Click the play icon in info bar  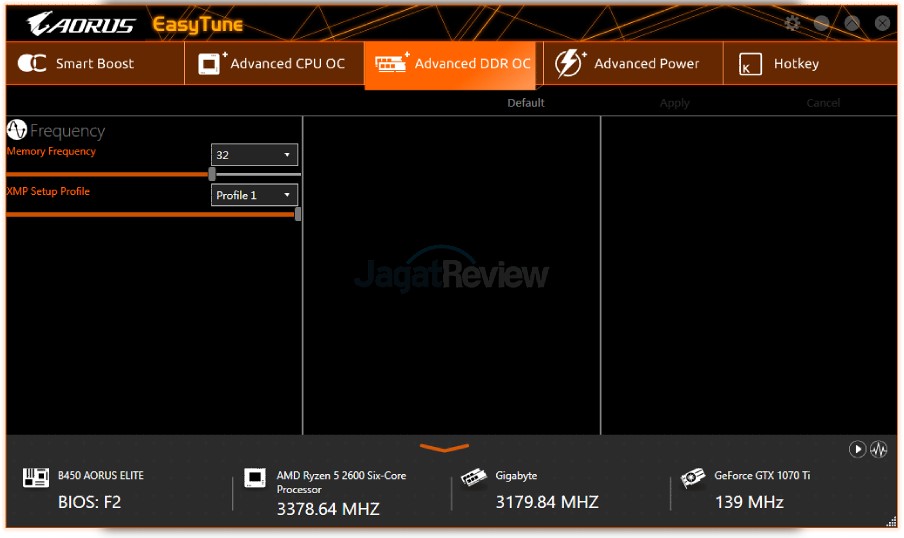[857, 449]
